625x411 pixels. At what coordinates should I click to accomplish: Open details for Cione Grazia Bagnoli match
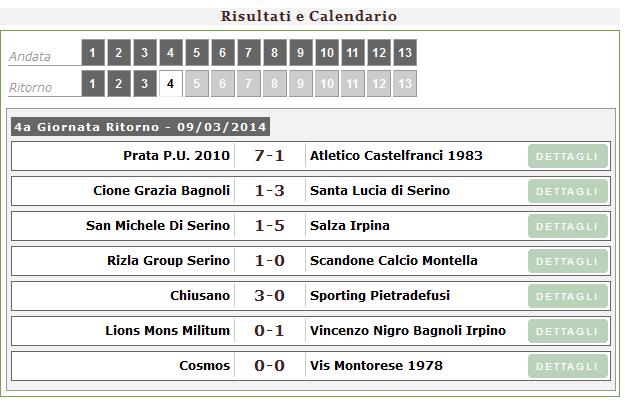tap(567, 191)
